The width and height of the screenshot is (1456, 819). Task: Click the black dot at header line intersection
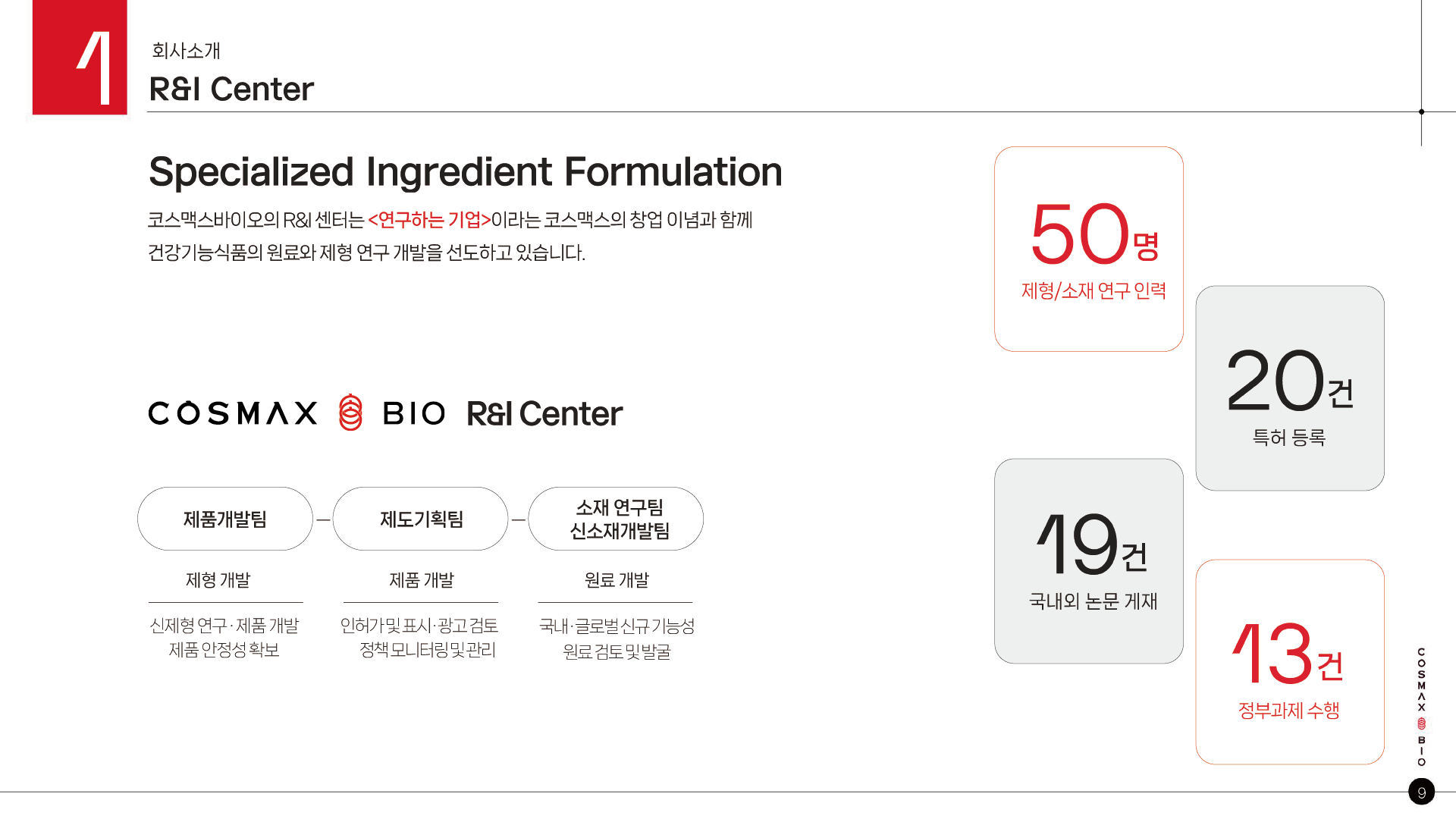click(x=1421, y=111)
